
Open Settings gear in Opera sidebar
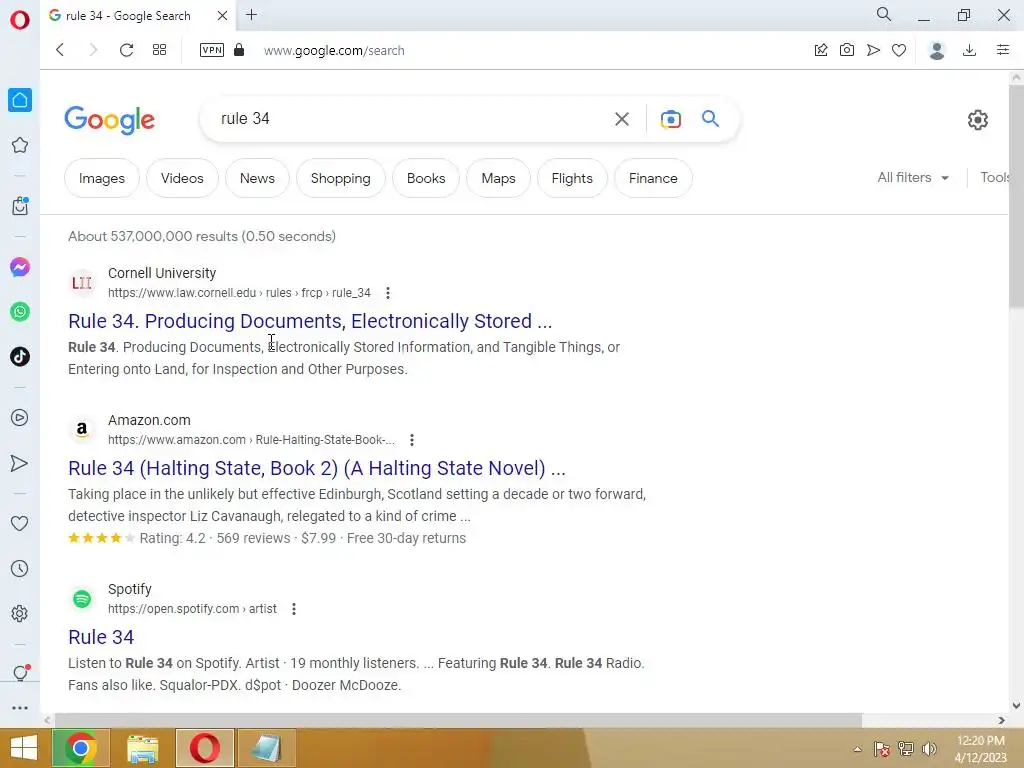point(20,613)
